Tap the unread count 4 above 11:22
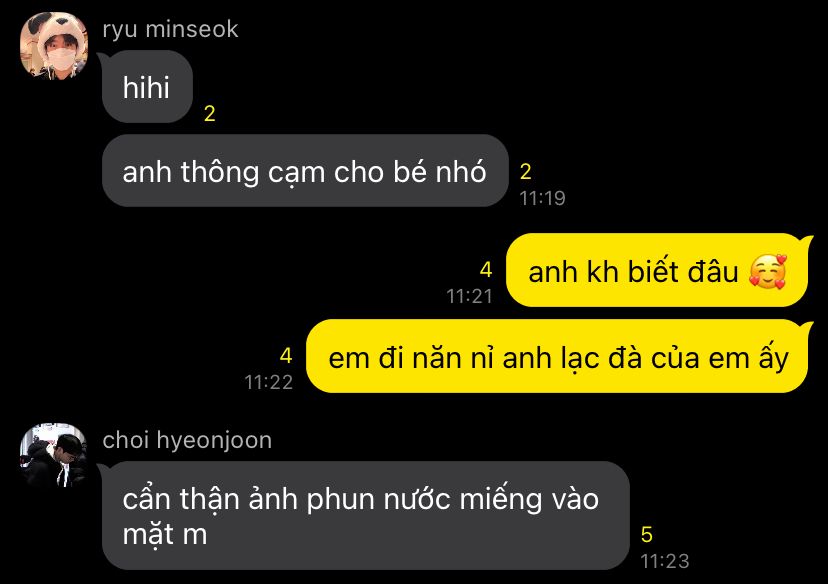The image size is (828, 584). [286, 355]
